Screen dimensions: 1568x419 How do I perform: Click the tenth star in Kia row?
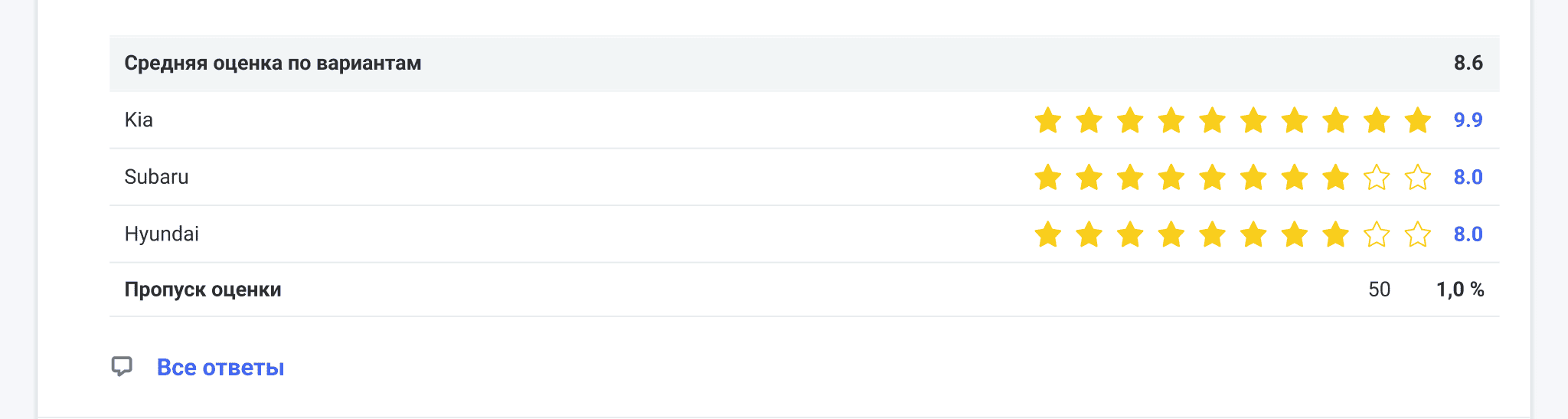[x=1418, y=120]
